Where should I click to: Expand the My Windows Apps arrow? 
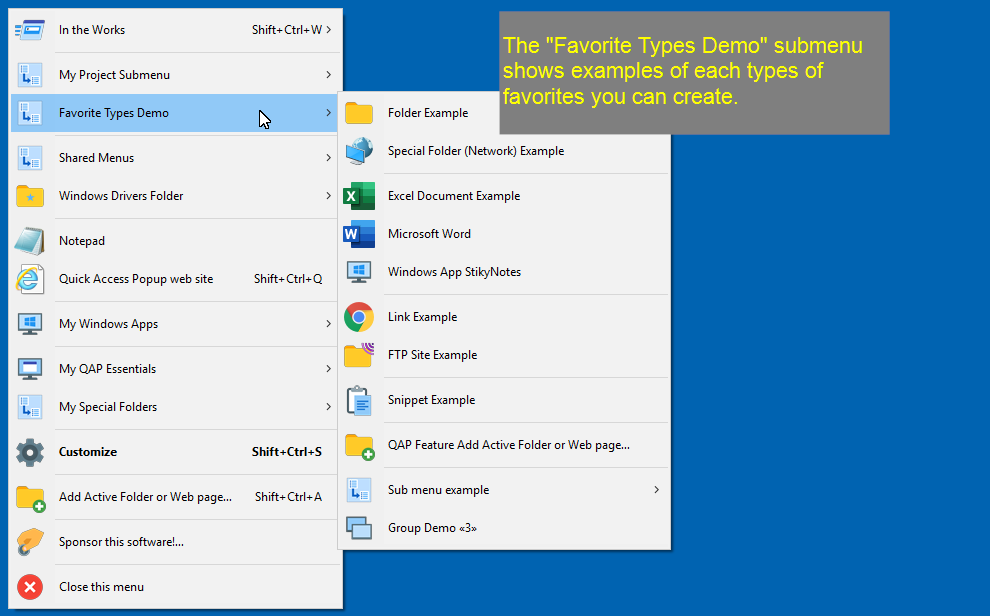pyautogui.click(x=328, y=324)
